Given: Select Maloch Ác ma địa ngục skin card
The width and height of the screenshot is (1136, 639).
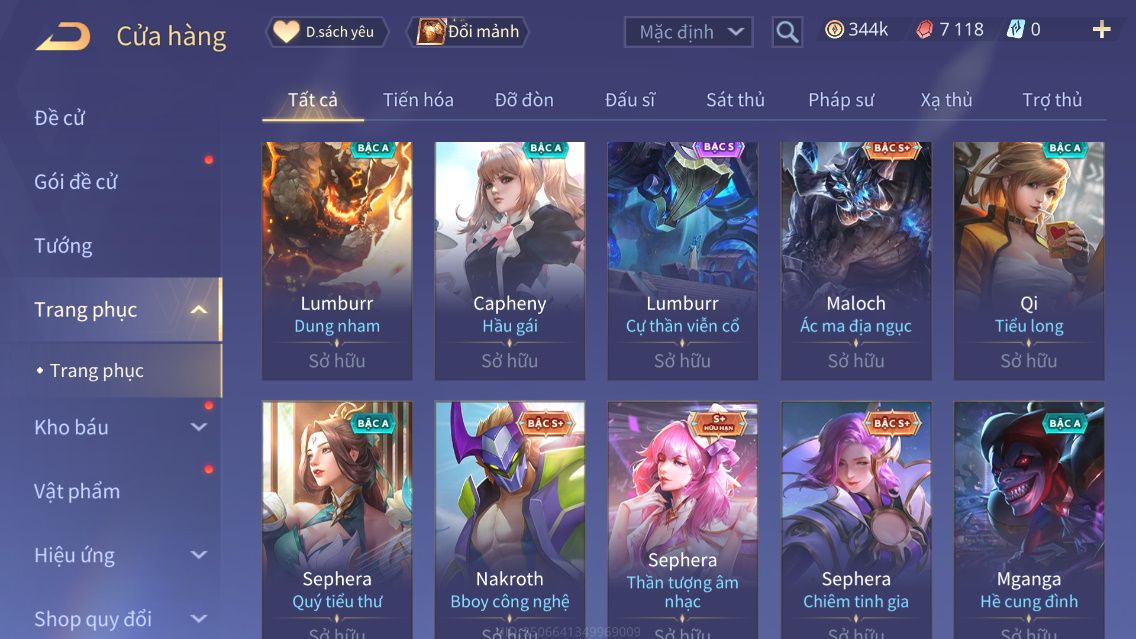Looking at the screenshot, I should point(856,261).
